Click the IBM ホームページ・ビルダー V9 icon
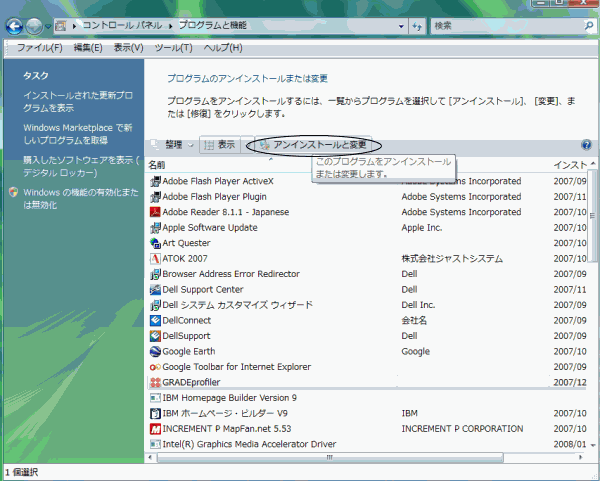600x481 pixels. click(x=155, y=413)
